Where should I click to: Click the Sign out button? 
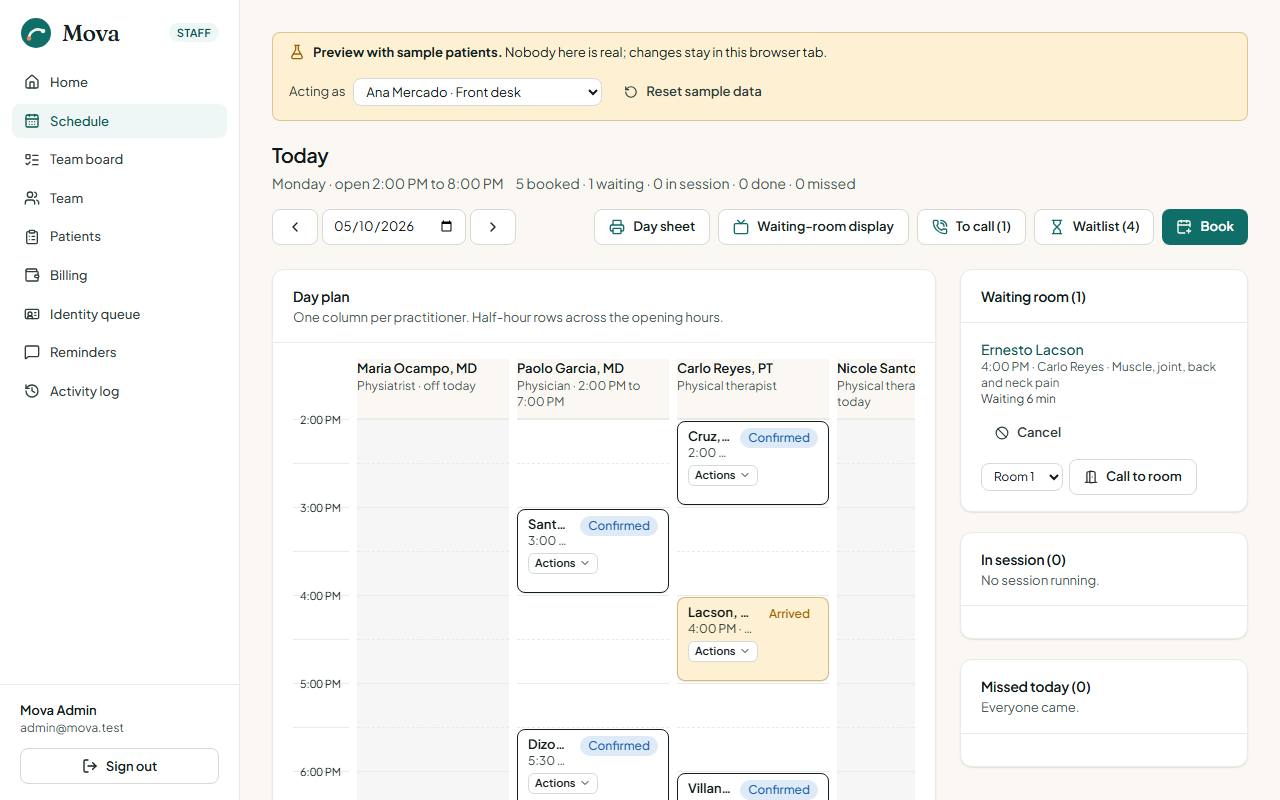pyautogui.click(x=119, y=766)
